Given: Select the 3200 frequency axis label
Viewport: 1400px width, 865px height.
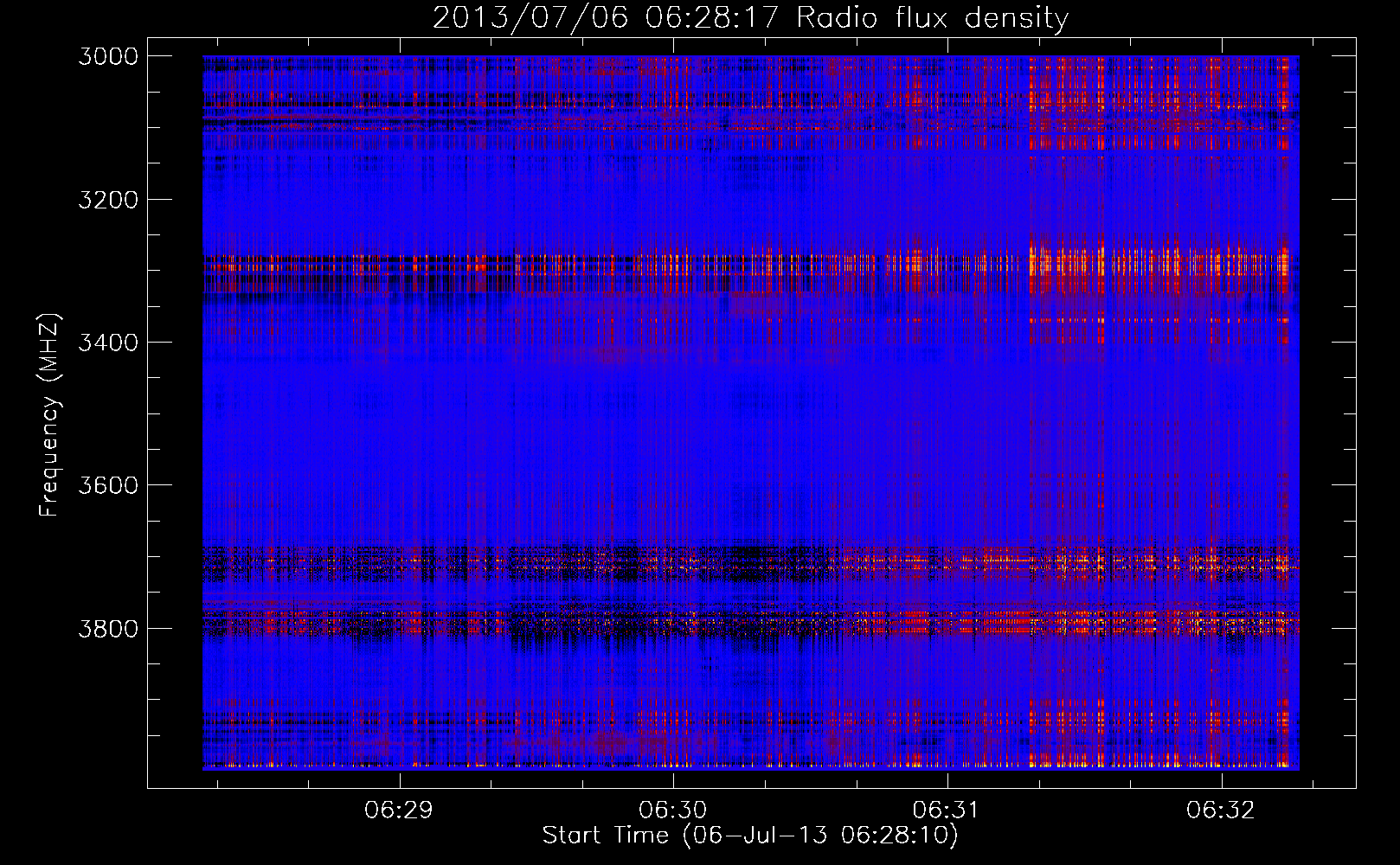Looking at the screenshot, I should click(108, 200).
